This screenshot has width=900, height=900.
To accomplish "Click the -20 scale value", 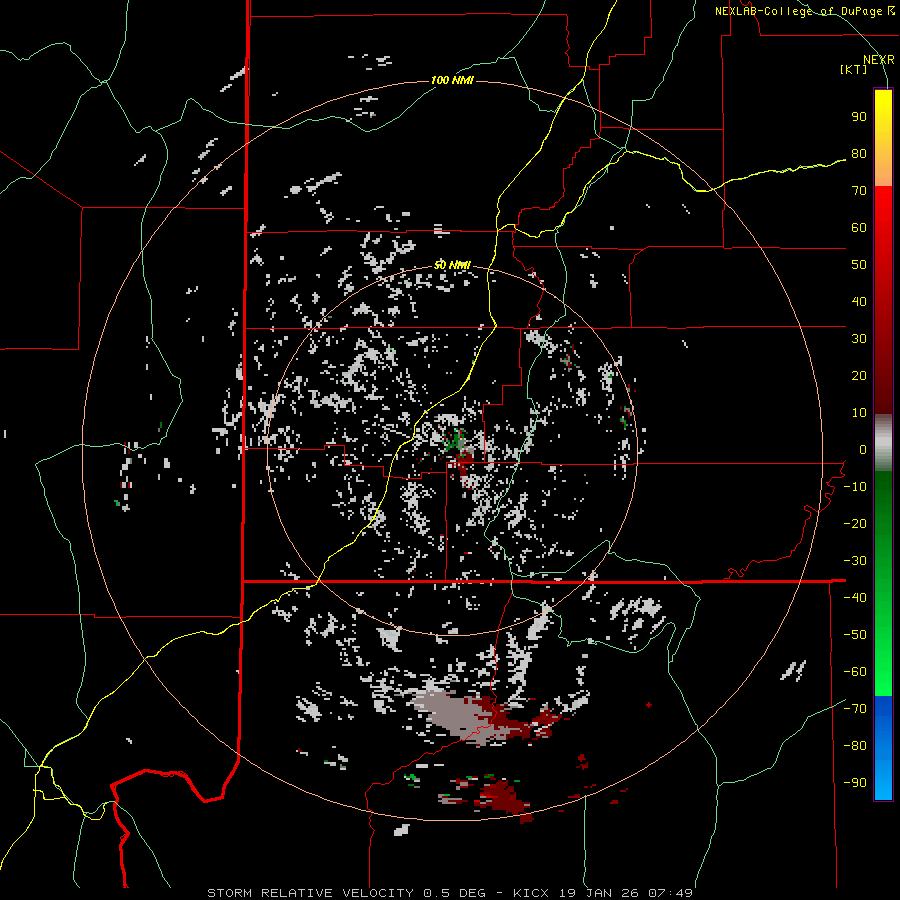I will pyautogui.click(x=855, y=524).
